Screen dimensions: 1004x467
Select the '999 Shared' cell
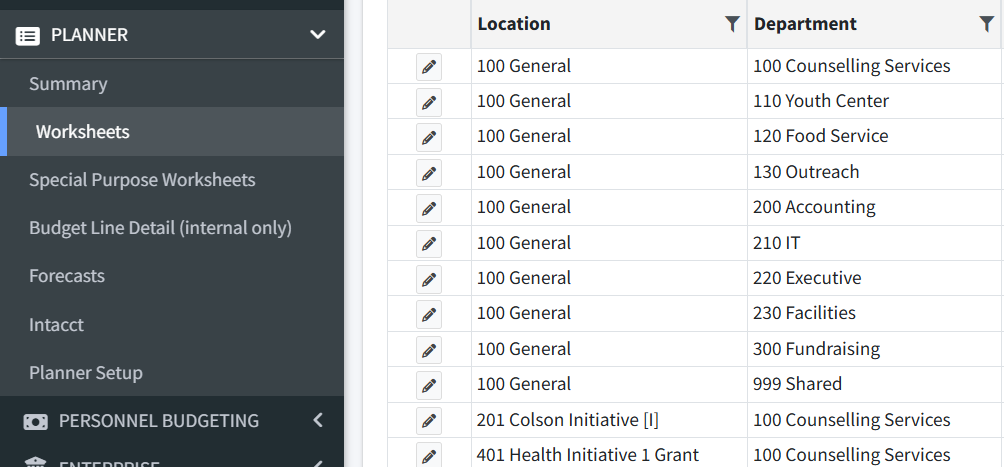pos(874,384)
